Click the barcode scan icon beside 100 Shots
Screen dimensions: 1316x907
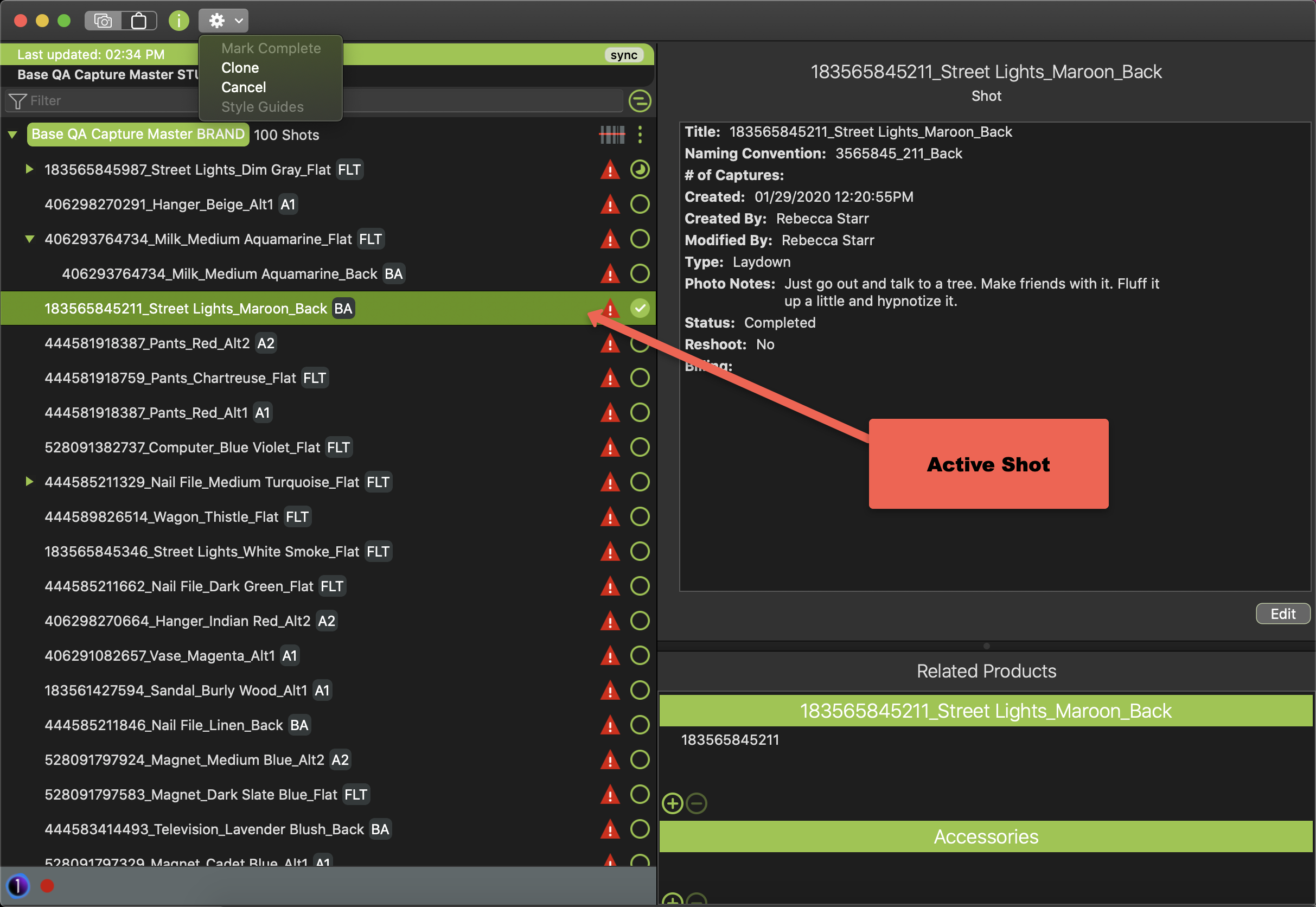pyautogui.click(x=612, y=135)
